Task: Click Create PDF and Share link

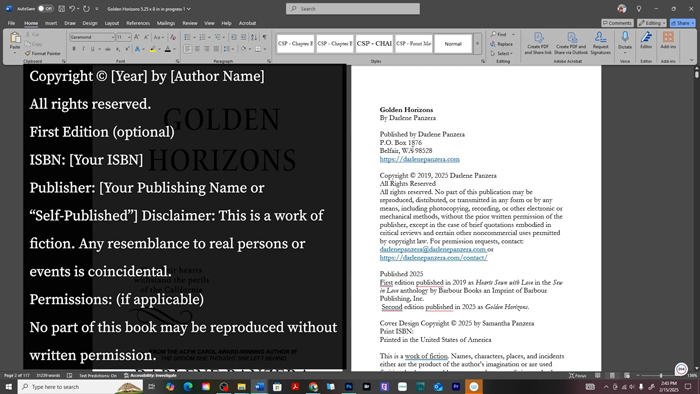Action: (538, 43)
